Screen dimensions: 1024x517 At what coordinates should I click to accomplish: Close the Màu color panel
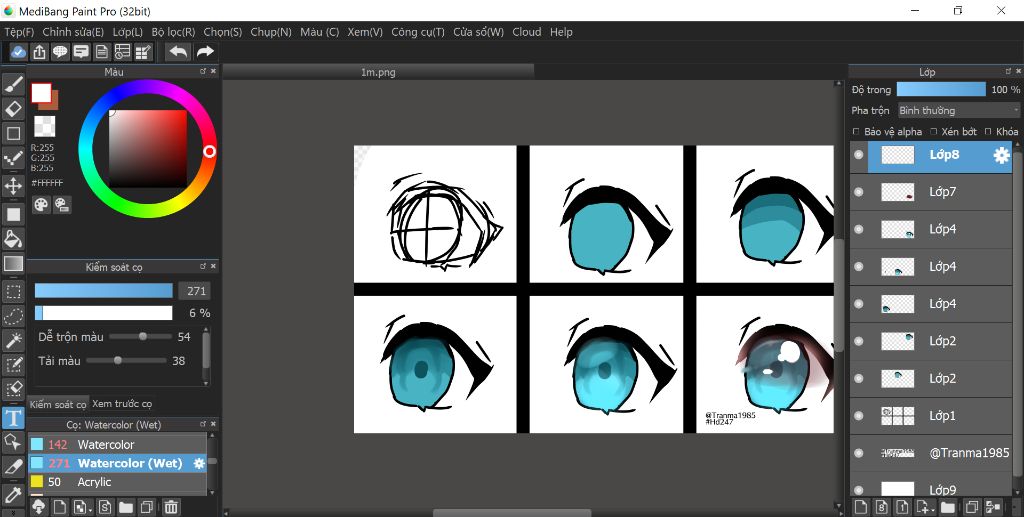pos(214,71)
